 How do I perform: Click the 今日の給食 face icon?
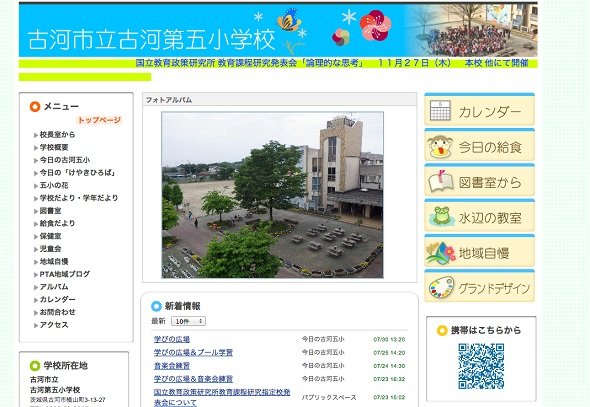coord(439,147)
